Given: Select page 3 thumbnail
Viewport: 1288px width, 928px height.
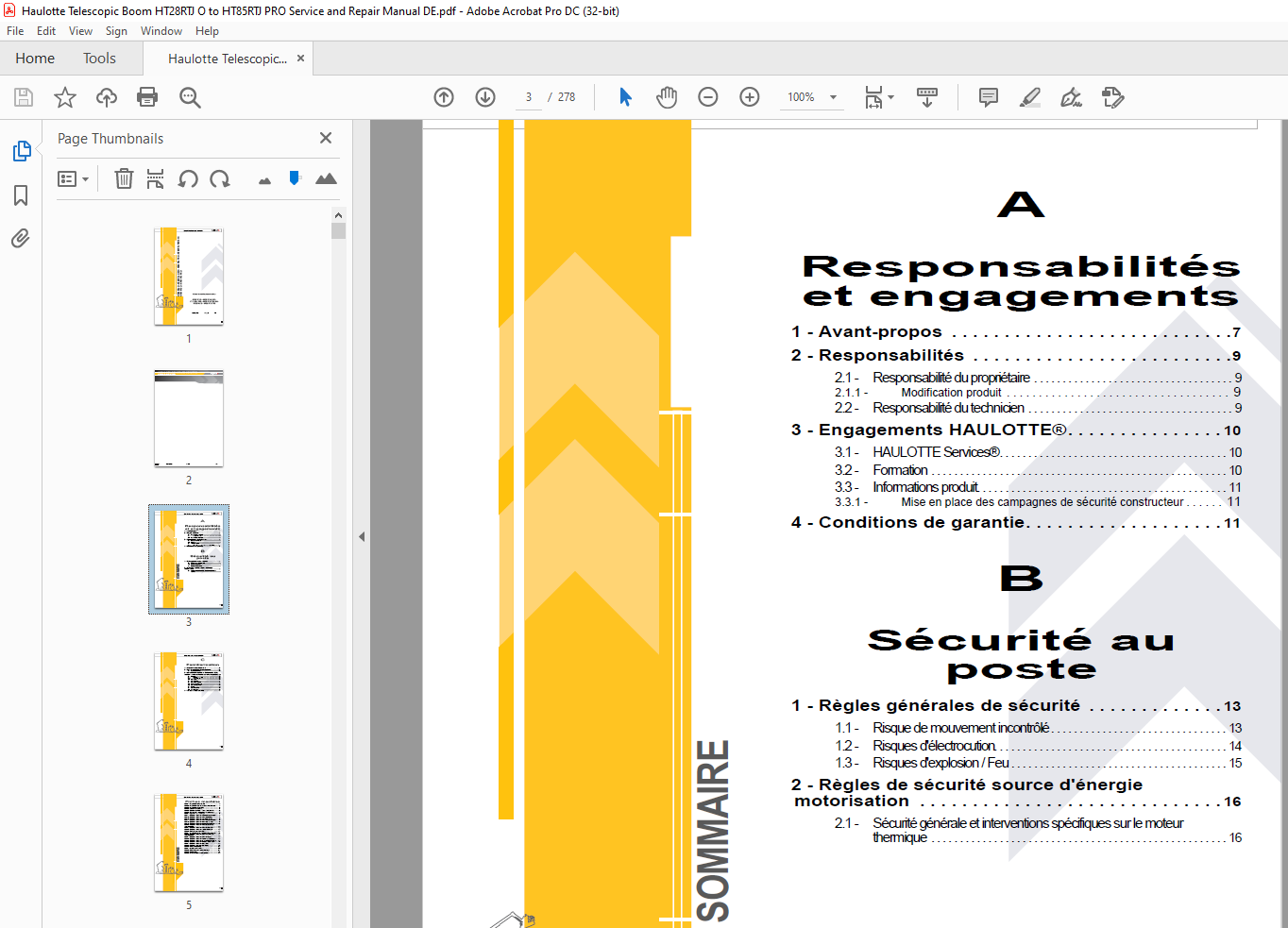Looking at the screenshot, I should tap(189, 560).
